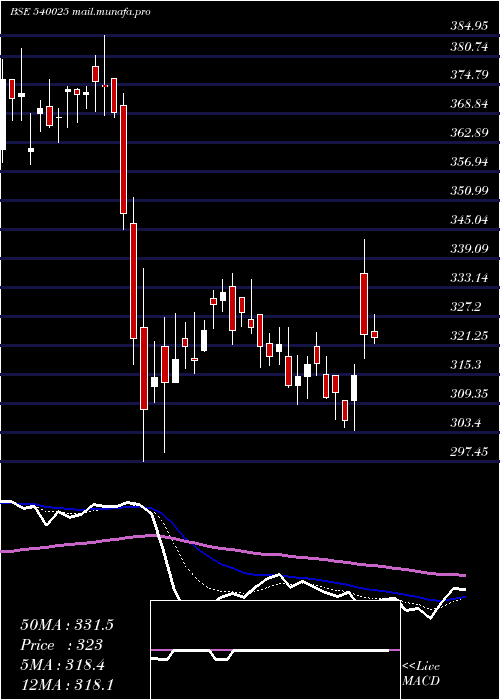
Task: Click the 333.14 price axis label
Action: (x=468, y=278)
